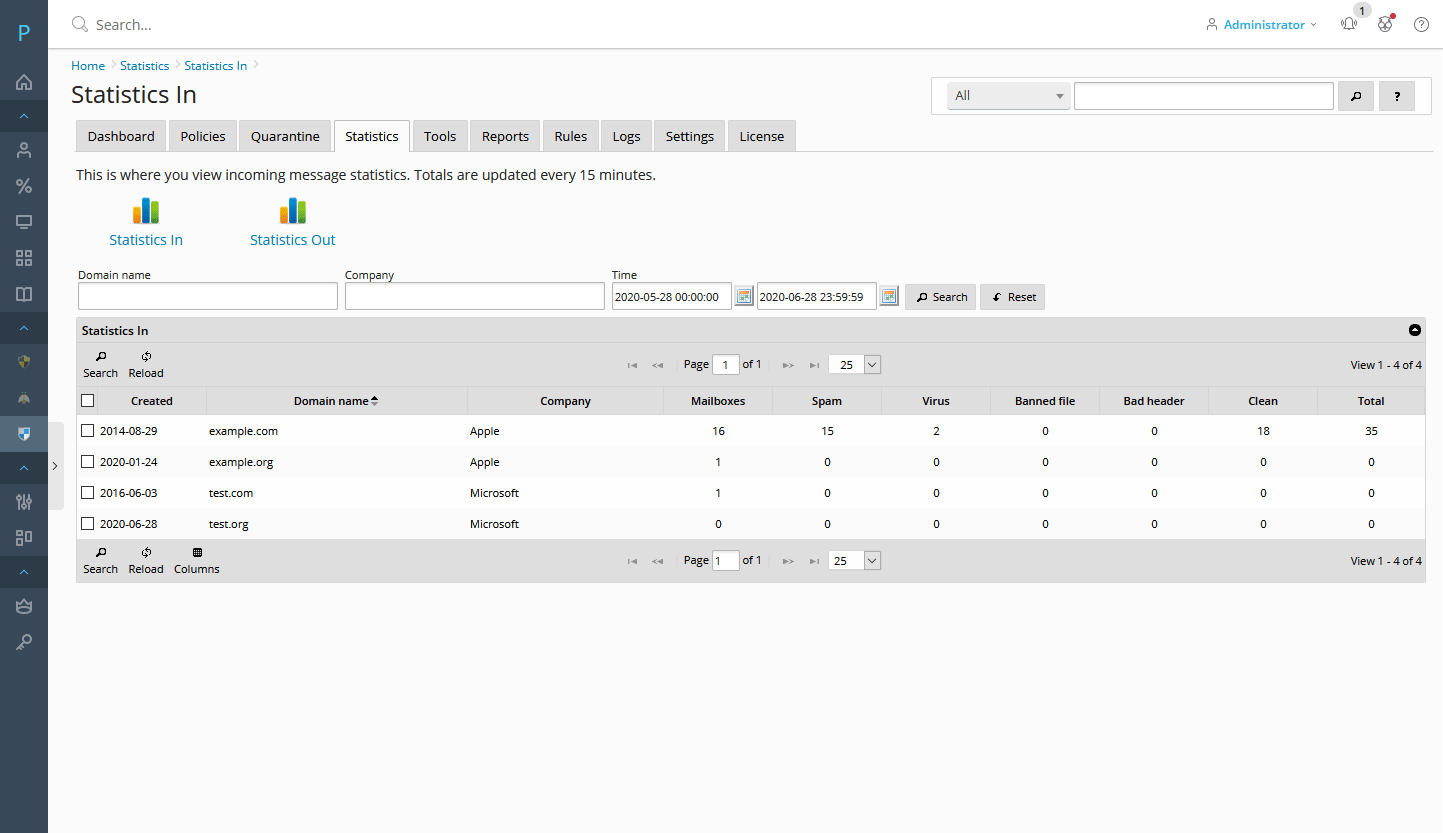The width and height of the screenshot is (1443, 833).
Task: Click top toolbar Reload icon
Action: (146, 357)
